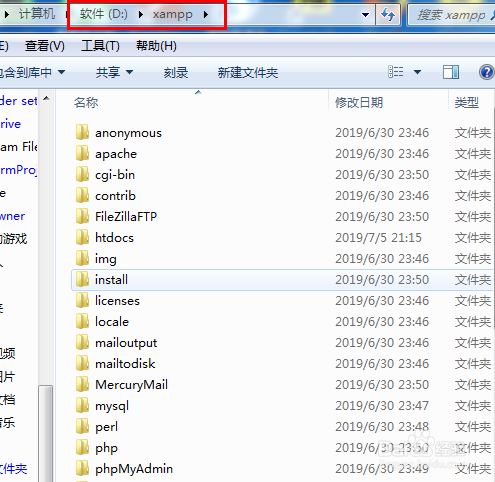Click the 'rive' item in navigation pane

tap(10, 124)
